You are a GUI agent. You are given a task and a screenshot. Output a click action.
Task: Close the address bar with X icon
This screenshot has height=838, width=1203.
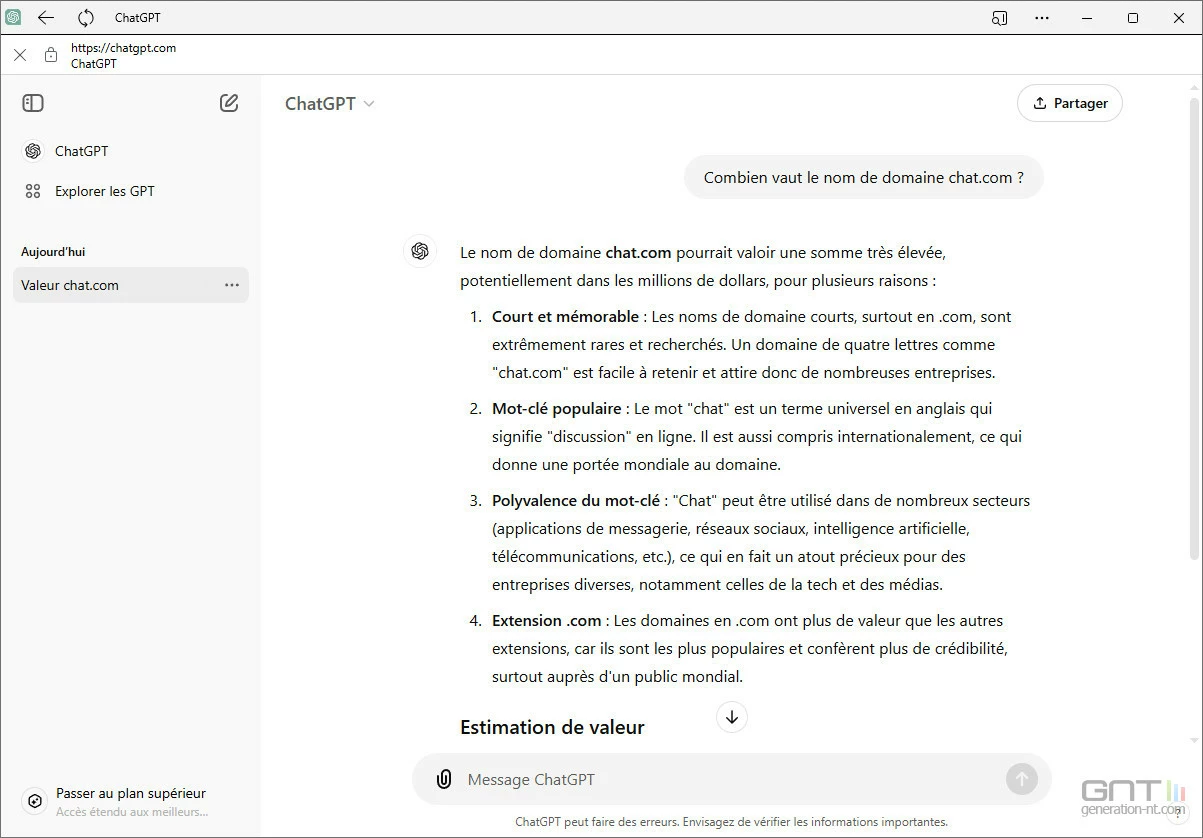coord(20,55)
